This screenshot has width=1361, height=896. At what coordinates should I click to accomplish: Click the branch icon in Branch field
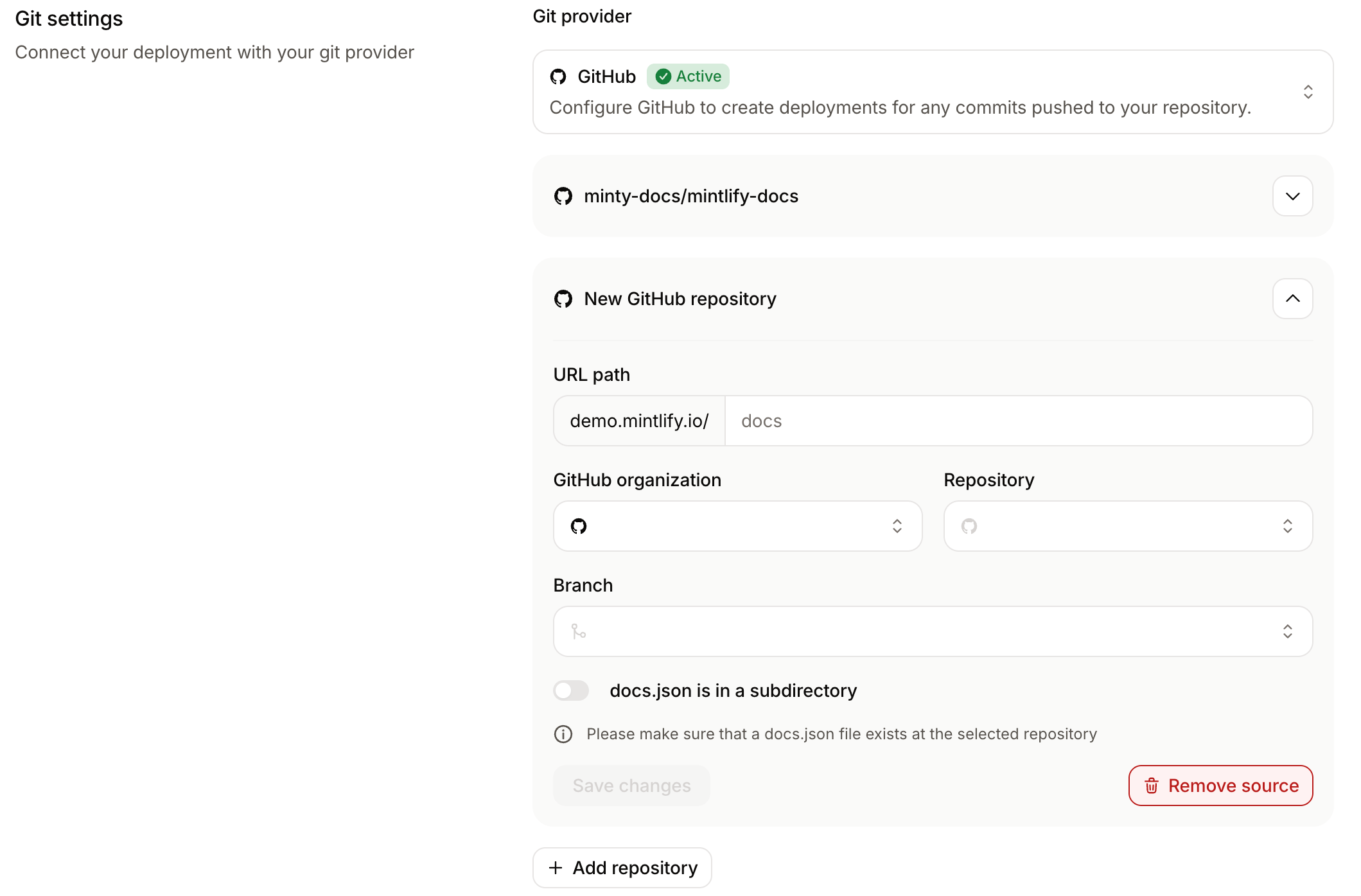coord(579,631)
